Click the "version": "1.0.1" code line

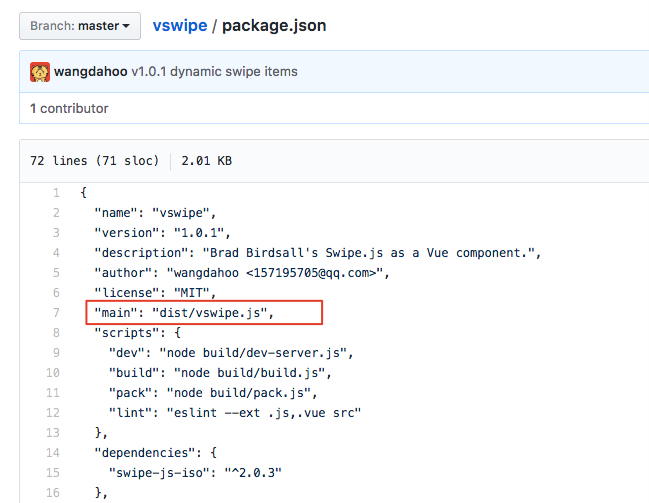[x=162, y=233]
